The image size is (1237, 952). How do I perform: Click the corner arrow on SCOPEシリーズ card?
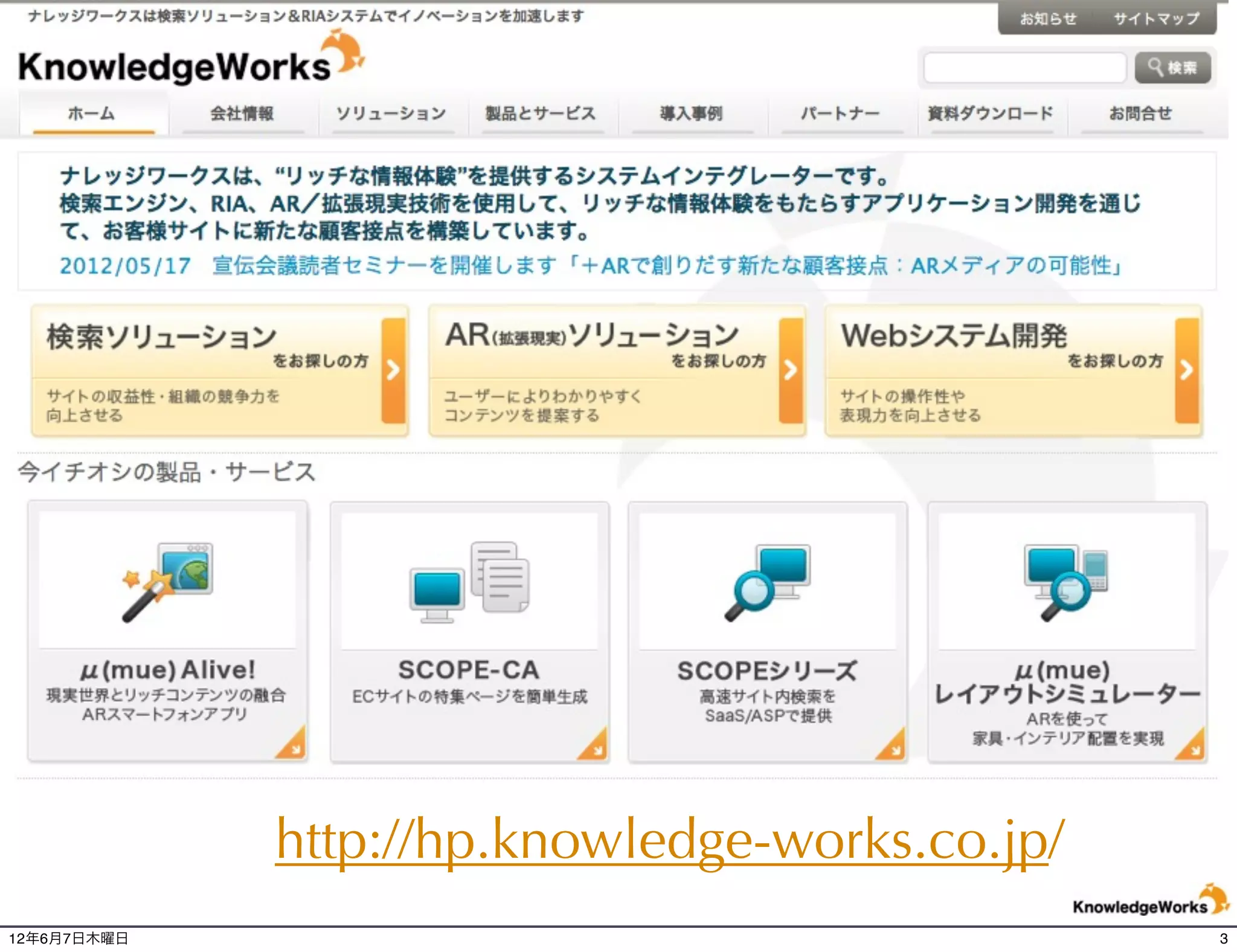892,744
